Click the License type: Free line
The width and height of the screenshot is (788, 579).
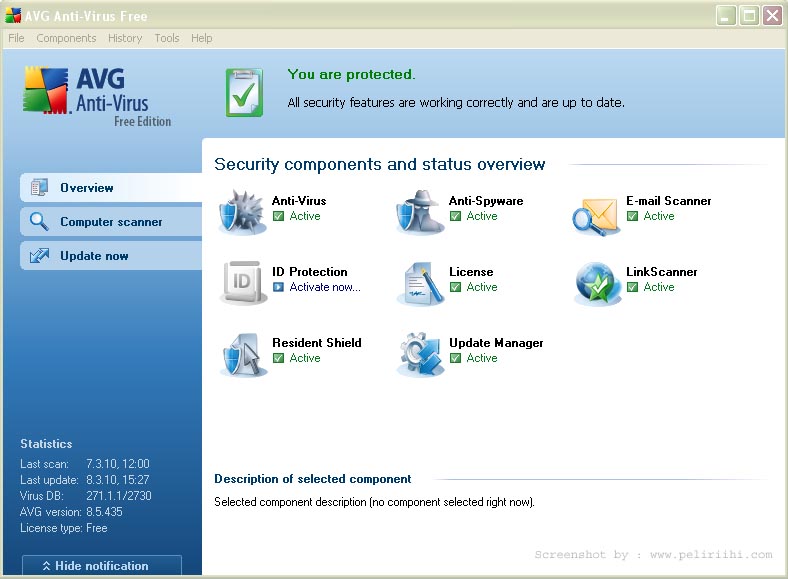[64, 528]
